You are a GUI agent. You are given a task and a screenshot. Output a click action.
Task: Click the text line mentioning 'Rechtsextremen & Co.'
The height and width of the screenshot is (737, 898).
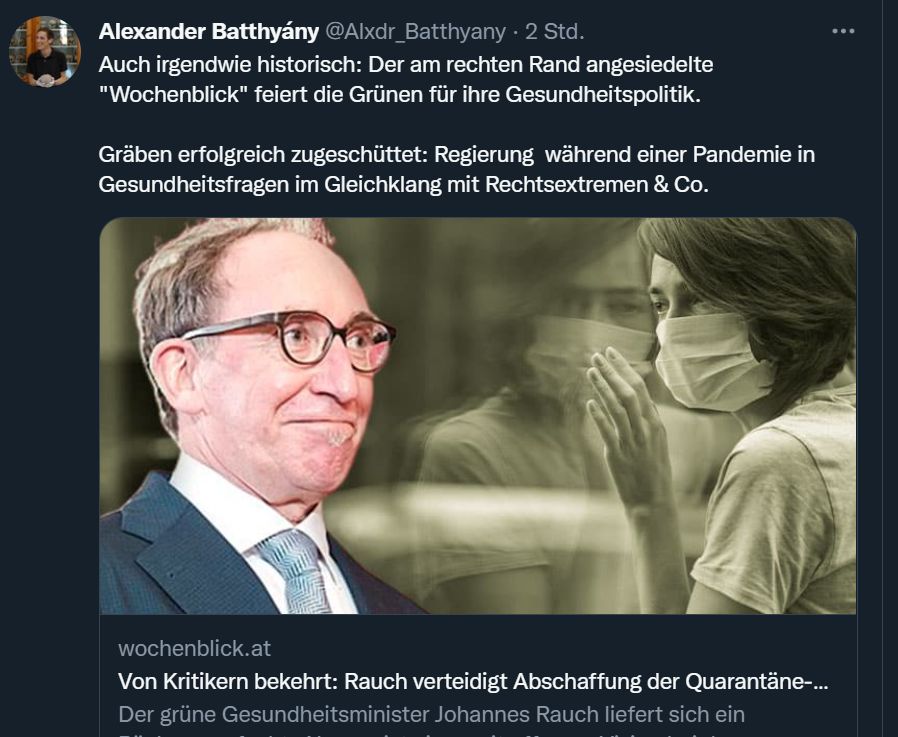coord(403,184)
